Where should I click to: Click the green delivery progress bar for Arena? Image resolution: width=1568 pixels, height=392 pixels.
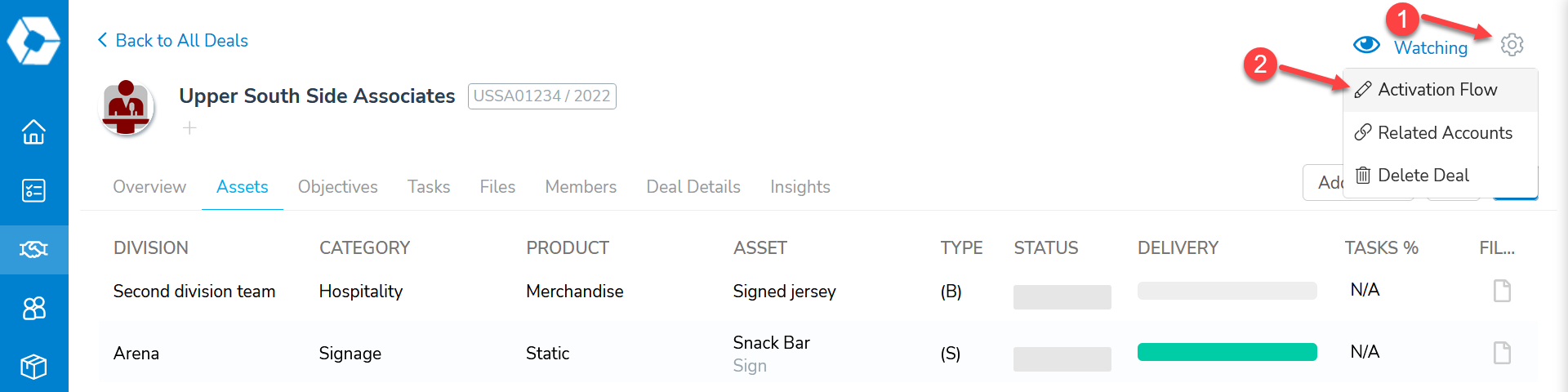click(1227, 352)
